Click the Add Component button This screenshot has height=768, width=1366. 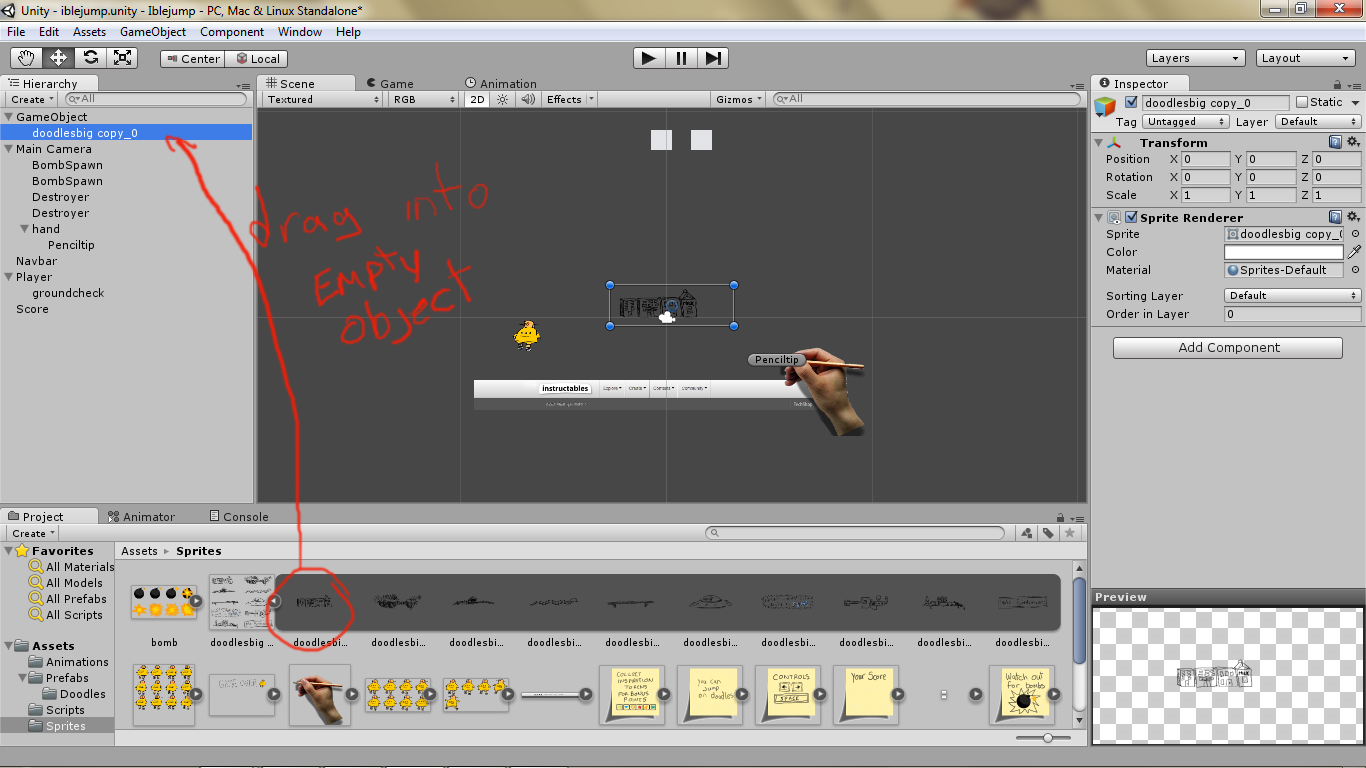(x=1228, y=347)
